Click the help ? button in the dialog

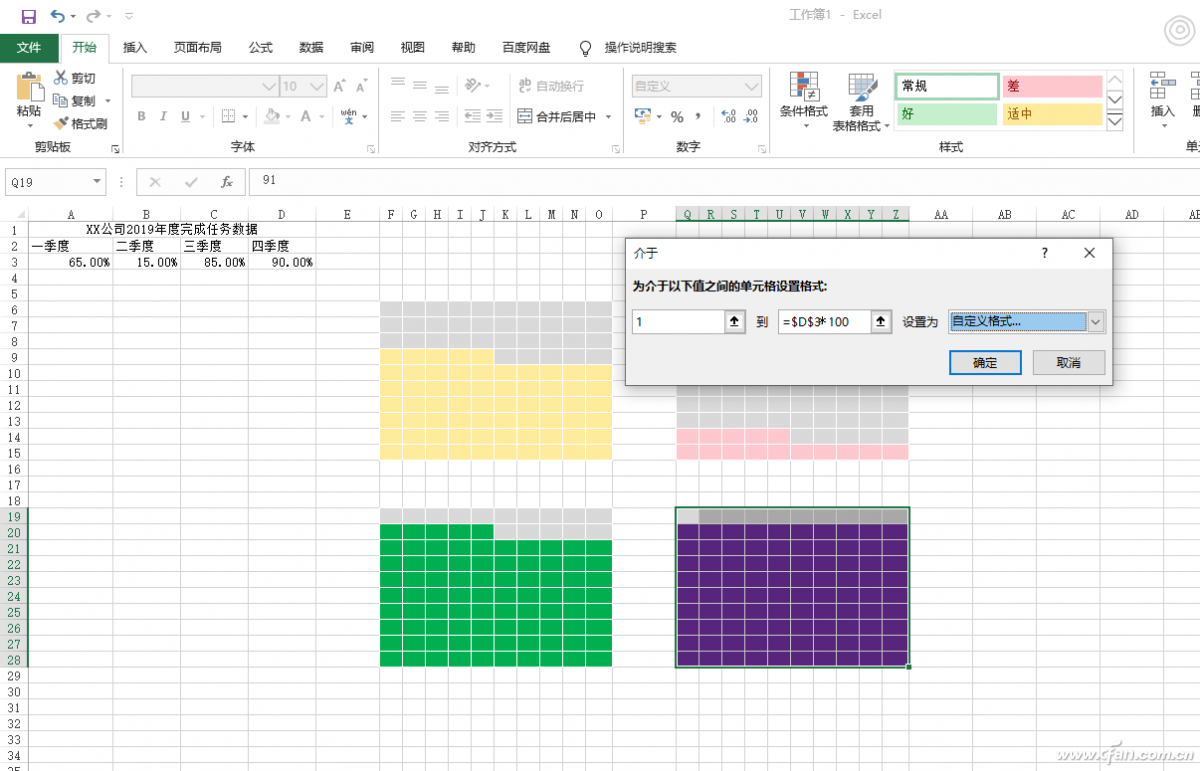(1044, 253)
